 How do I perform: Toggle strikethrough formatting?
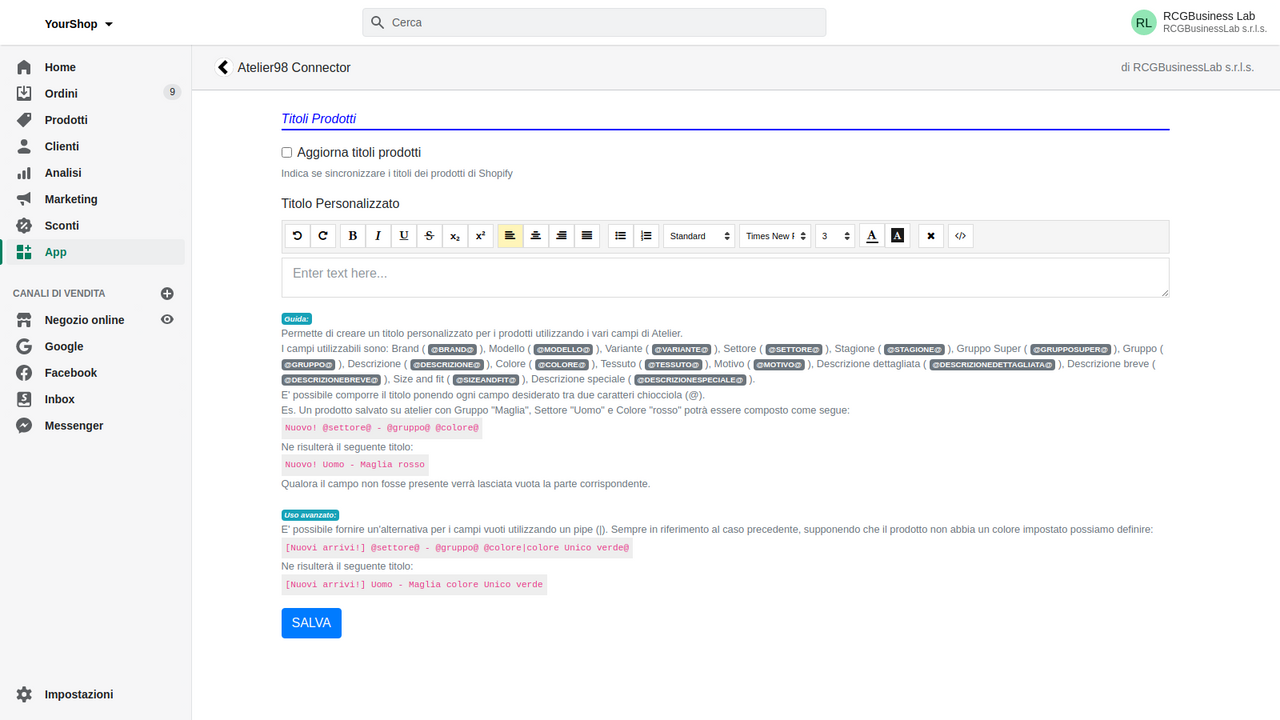pos(429,236)
